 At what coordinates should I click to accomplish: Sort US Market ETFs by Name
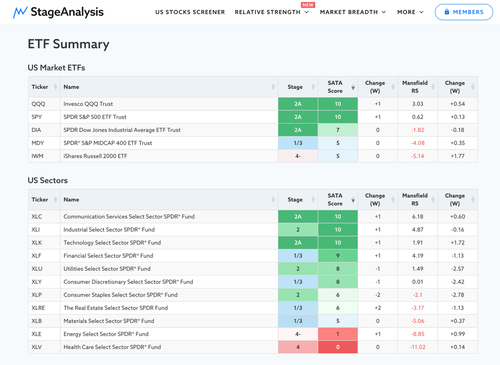pos(169,87)
